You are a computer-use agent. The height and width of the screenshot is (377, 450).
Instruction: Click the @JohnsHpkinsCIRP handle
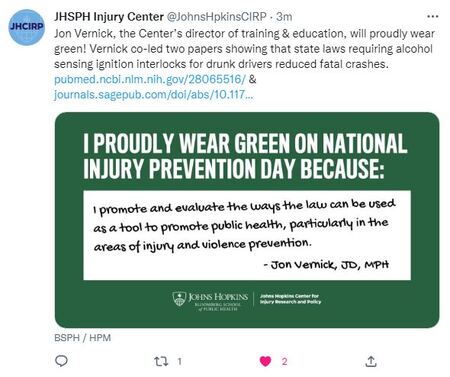[x=216, y=17]
